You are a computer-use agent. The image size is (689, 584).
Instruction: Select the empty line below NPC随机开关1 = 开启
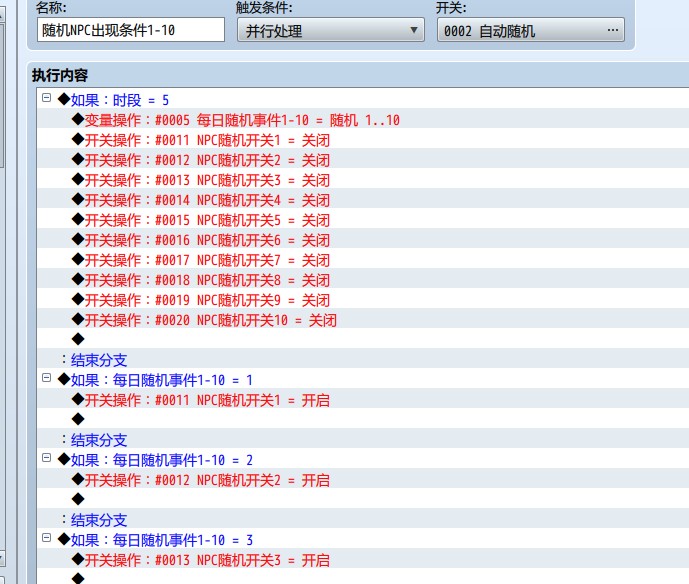click(x=363, y=419)
